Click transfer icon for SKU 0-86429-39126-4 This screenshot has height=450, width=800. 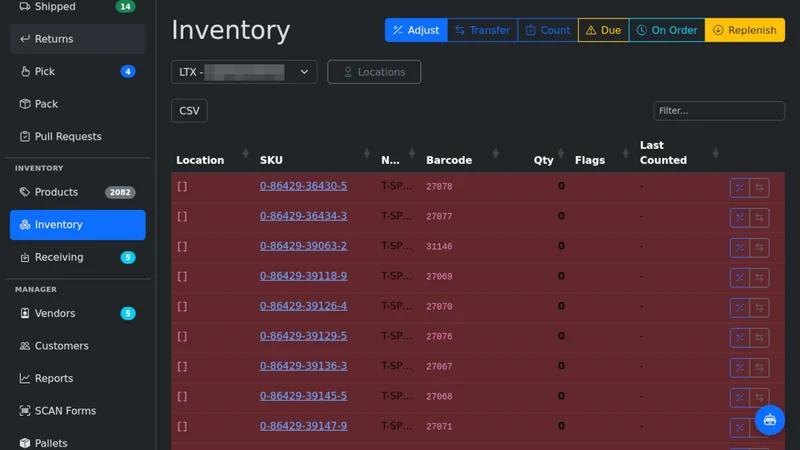759,308
